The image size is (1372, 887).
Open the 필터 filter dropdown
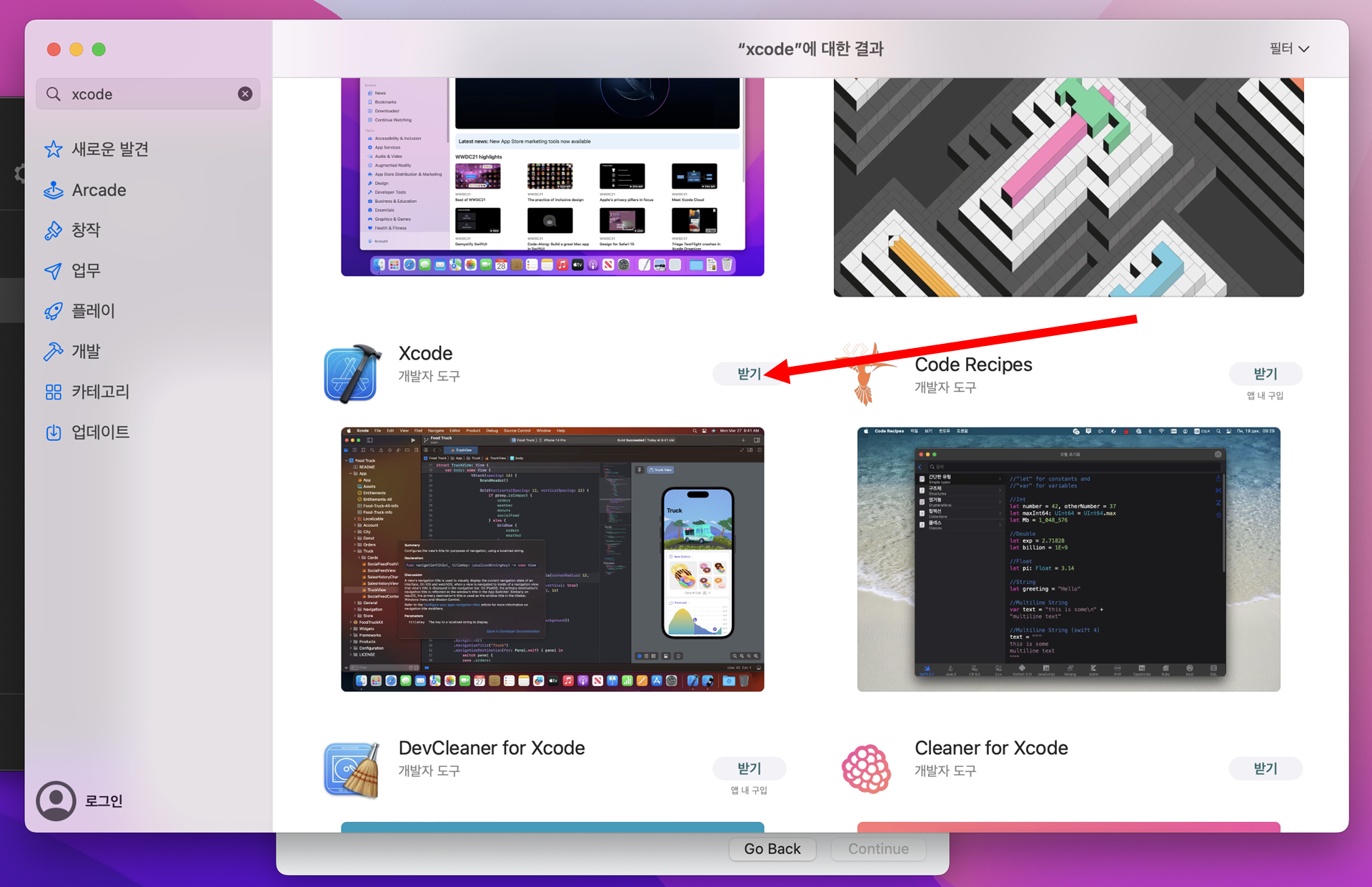[1288, 49]
